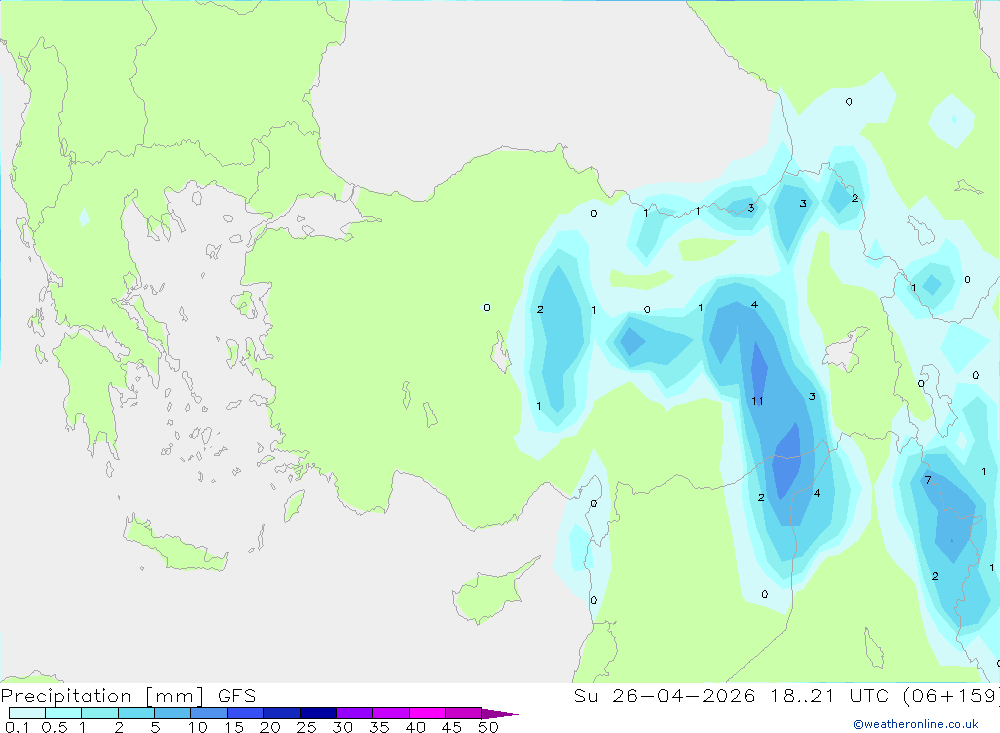Choose the 2–5 mm legend color block
The width and height of the screenshot is (1000, 733).
click(x=136, y=713)
